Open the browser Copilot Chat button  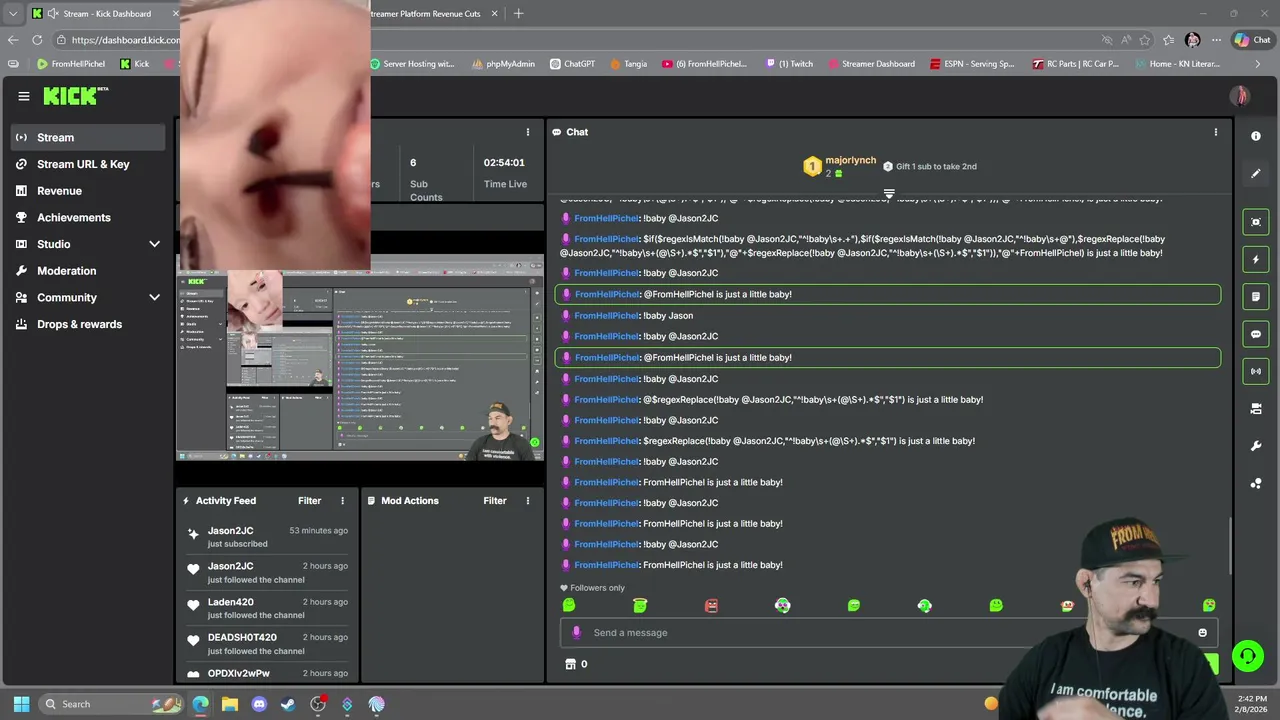click(1252, 40)
